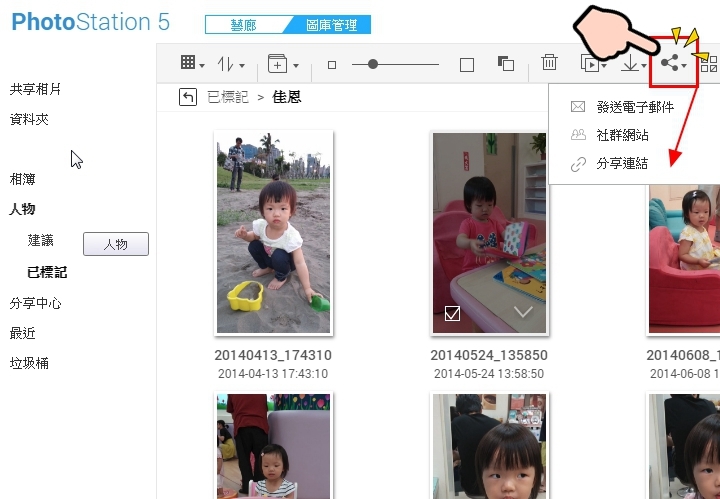Open 已標記 in the sidebar
Viewport: 720px width, 499px height.
47,272
